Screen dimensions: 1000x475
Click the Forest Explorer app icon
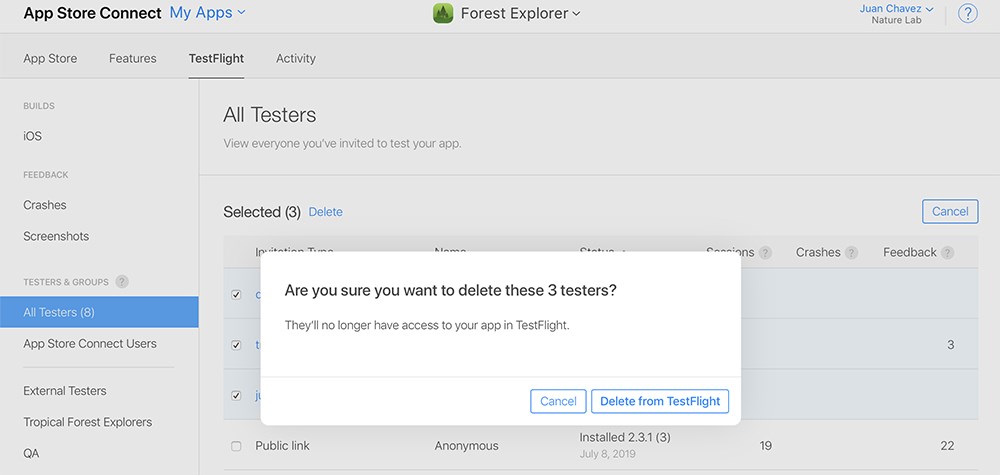pyautogui.click(x=443, y=13)
